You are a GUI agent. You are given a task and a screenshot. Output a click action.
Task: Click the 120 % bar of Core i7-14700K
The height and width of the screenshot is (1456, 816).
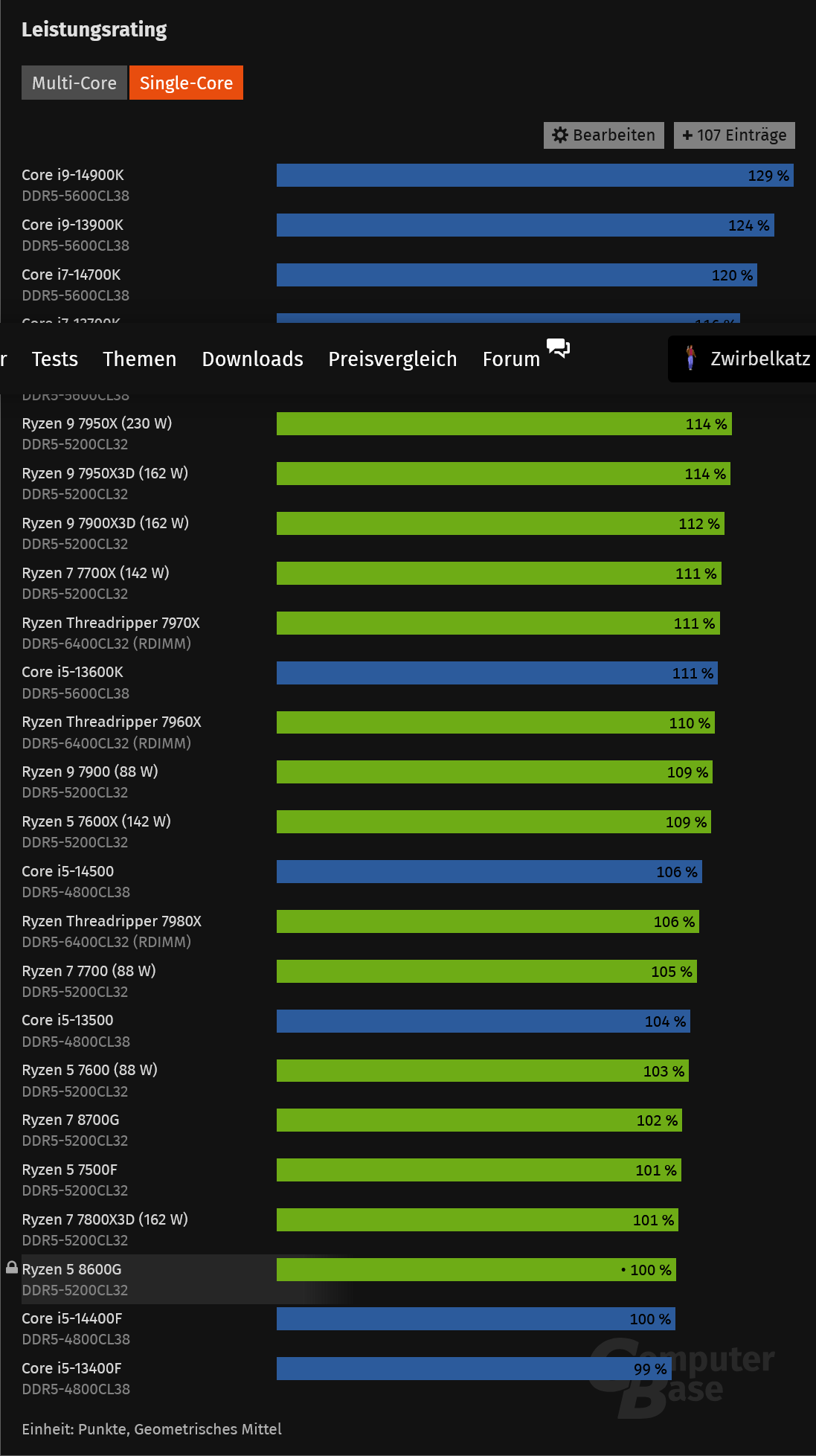[x=517, y=275]
